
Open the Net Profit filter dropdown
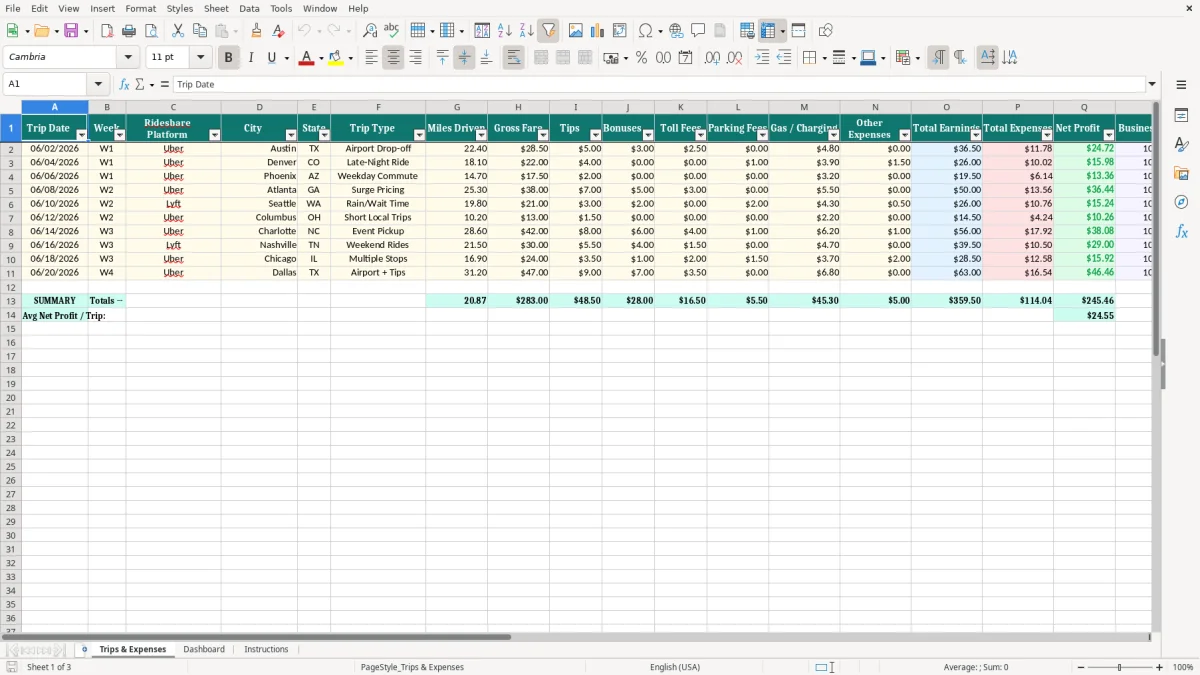pos(1108,135)
